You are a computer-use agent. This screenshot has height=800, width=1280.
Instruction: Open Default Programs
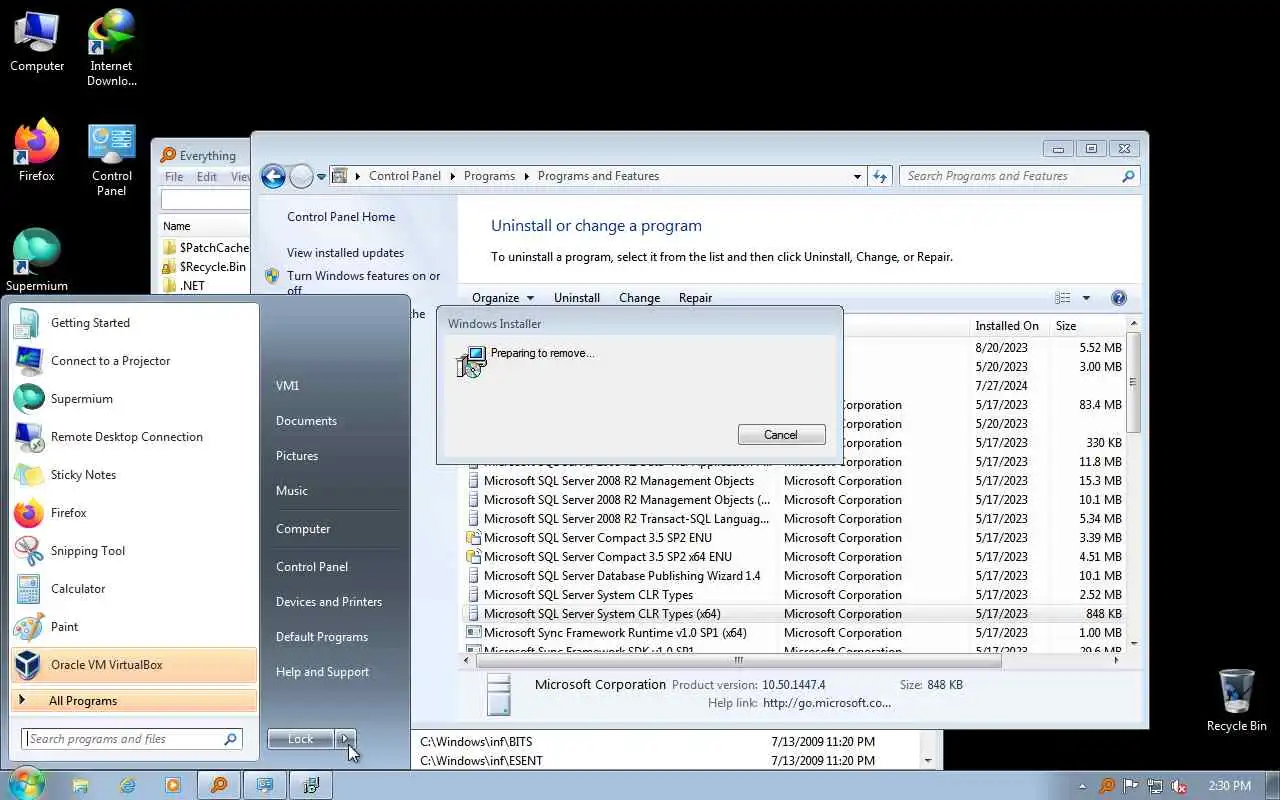pyautogui.click(x=322, y=637)
